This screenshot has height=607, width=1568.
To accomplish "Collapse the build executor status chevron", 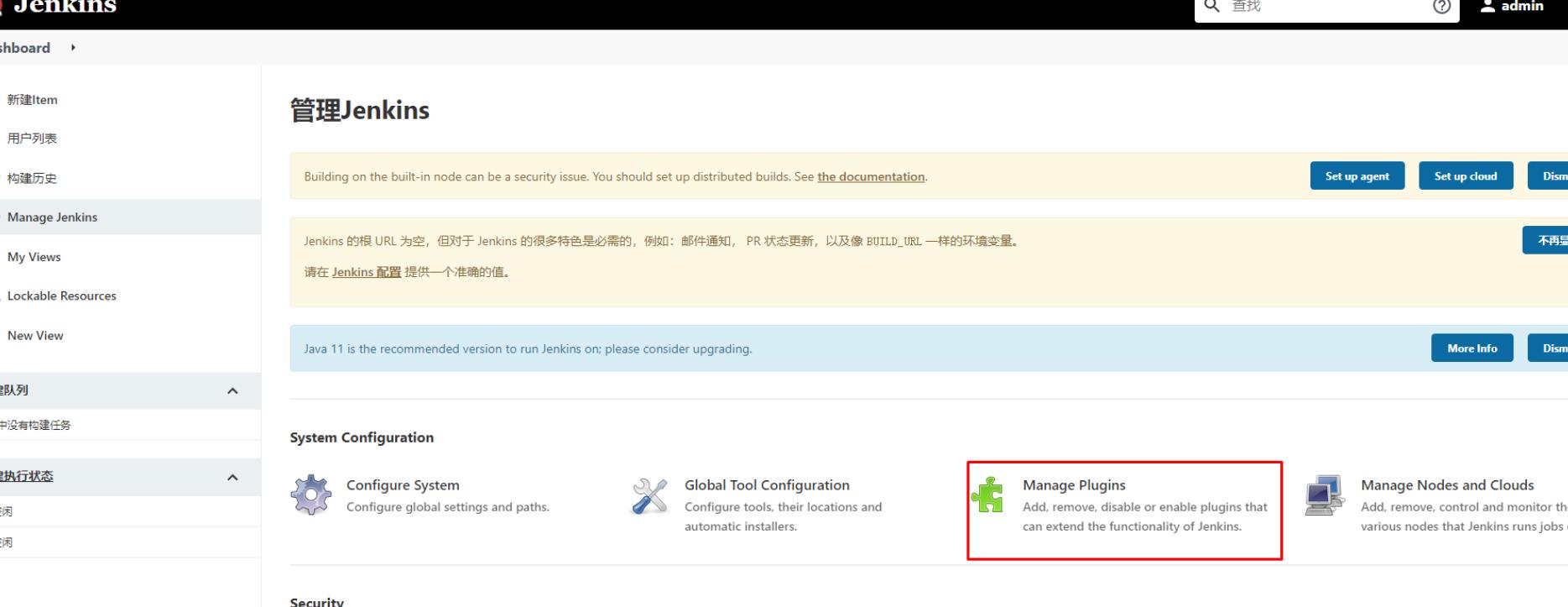I will pyautogui.click(x=232, y=477).
